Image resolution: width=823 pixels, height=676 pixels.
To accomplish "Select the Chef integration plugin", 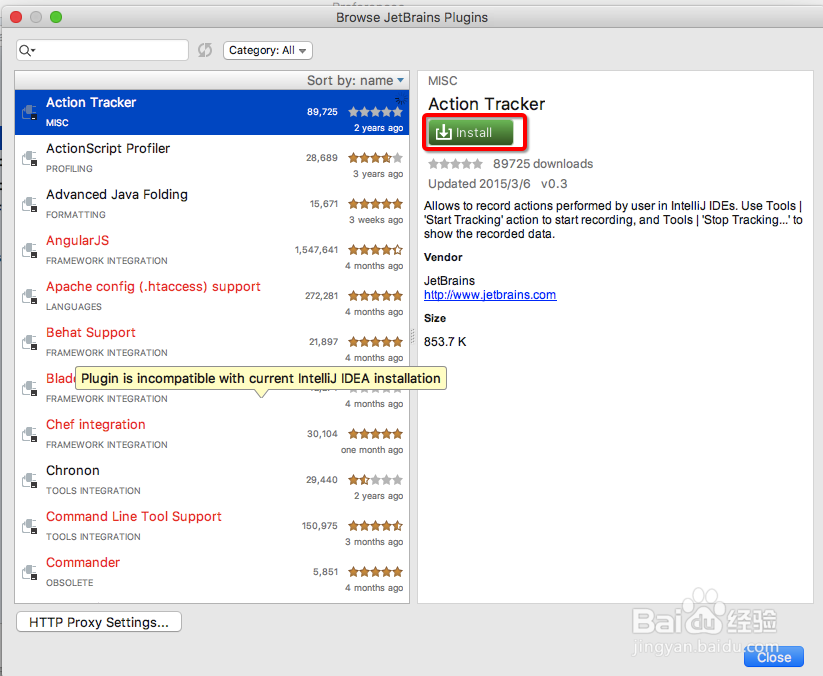I will (212, 435).
